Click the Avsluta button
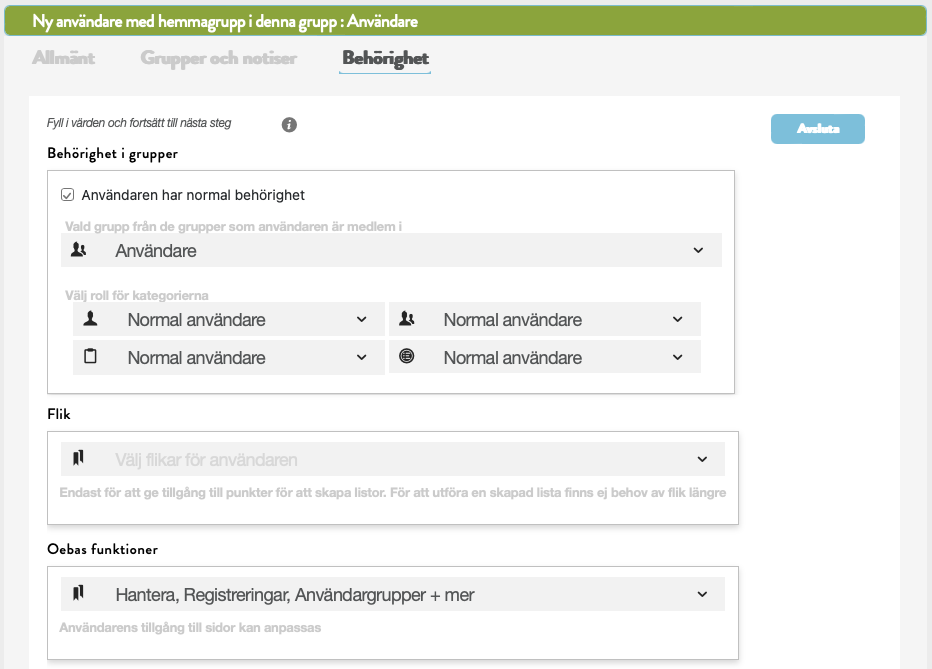Image resolution: width=932 pixels, height=669 pixels. pyautogui.click(x=817, y=129)
